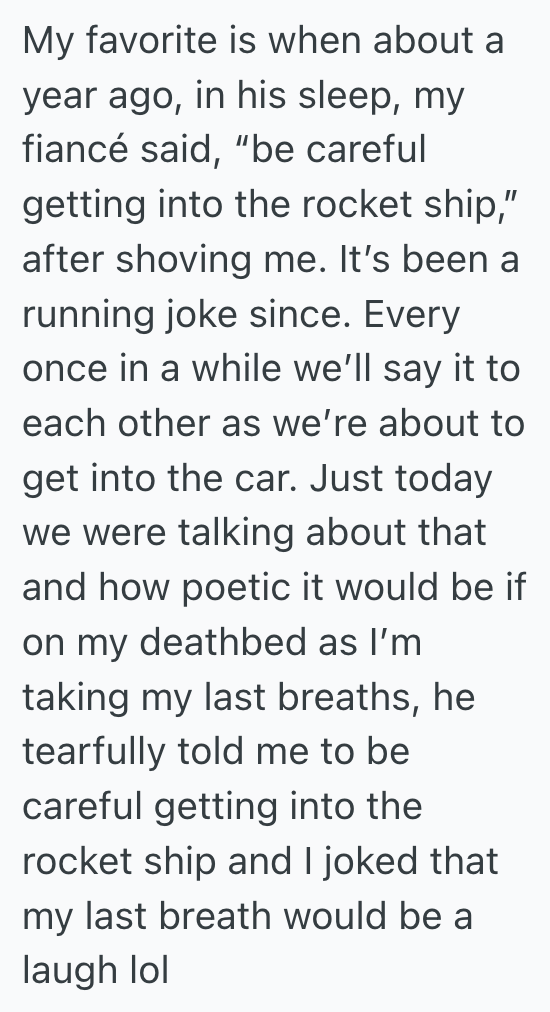Click the word "sleep"

pyautogui.click(x=349, y=96)
